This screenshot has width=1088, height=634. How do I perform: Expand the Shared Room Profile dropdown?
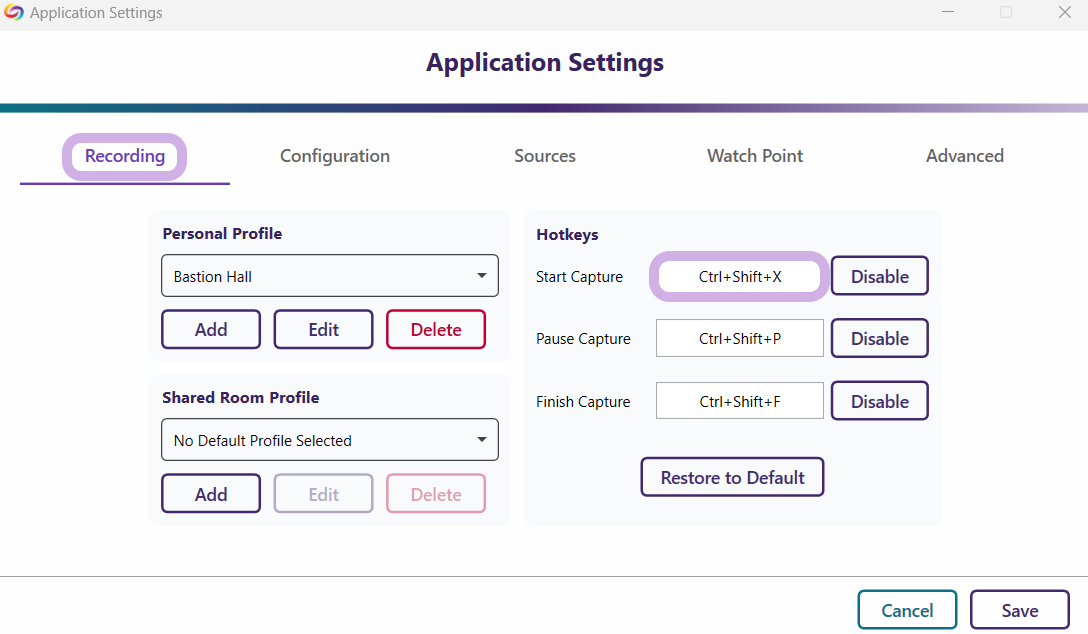tap(330, 440)
